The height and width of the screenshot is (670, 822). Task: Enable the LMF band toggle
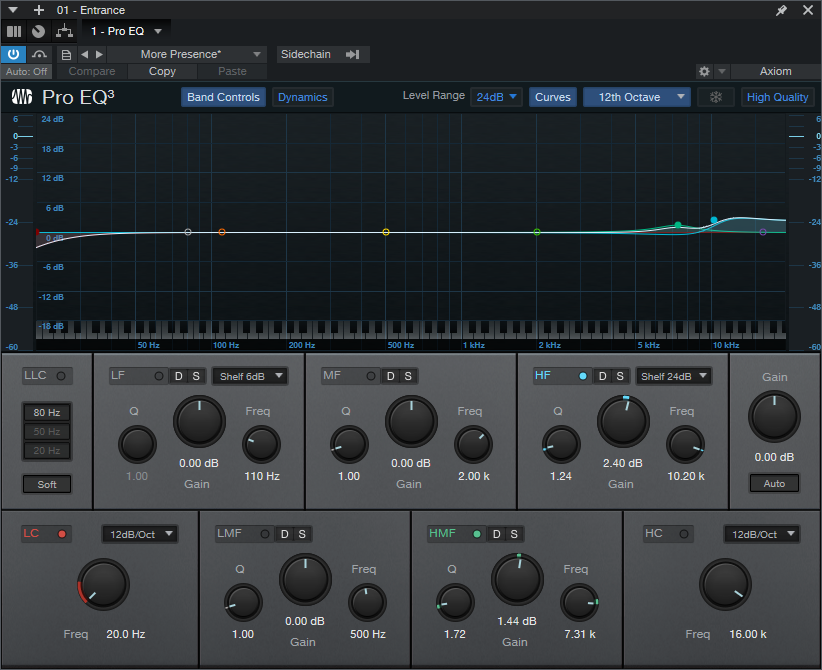(x=265, y=534)
